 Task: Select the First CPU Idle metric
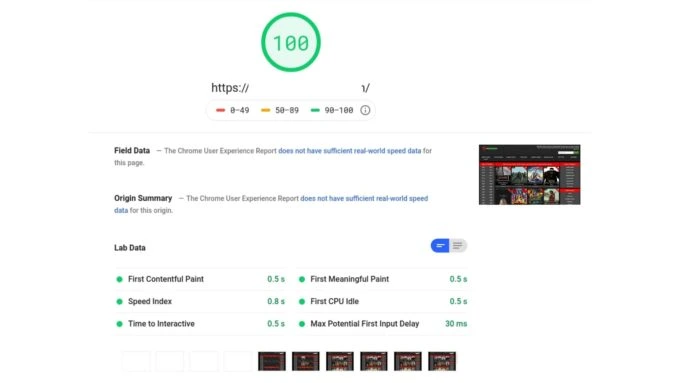[383, 301]
